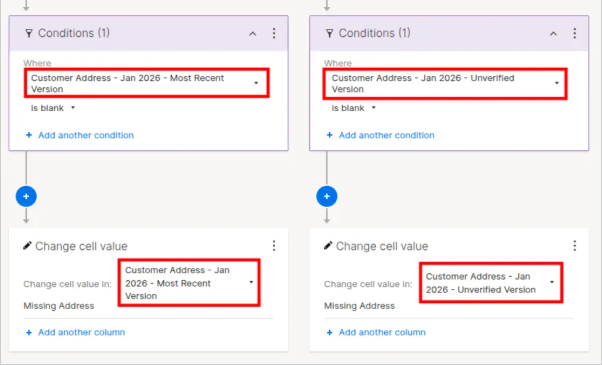Image resolution: width=602 pixels, height=365 pixels.
Task: Click the funnel icon in the right Conditions header
Action: [x=329, y=33]
